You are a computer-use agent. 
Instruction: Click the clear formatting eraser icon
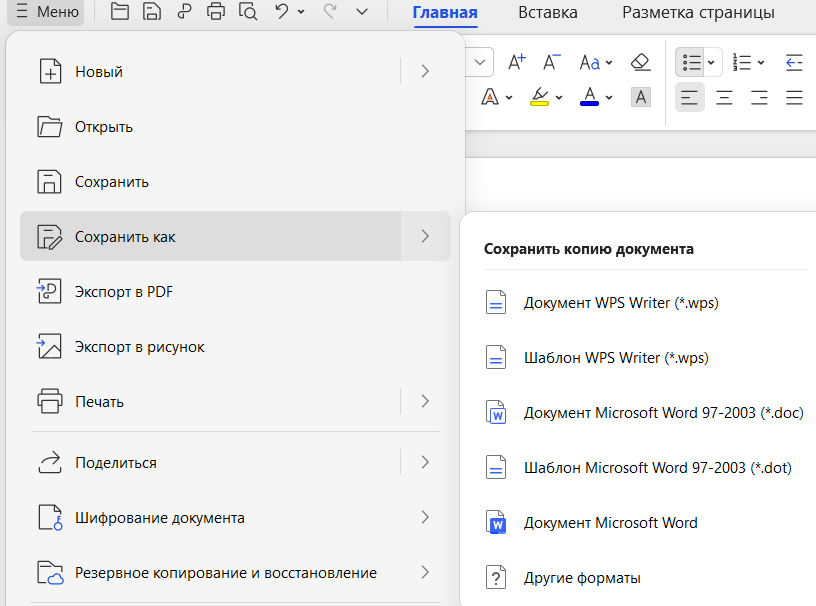tap(641, 62)
